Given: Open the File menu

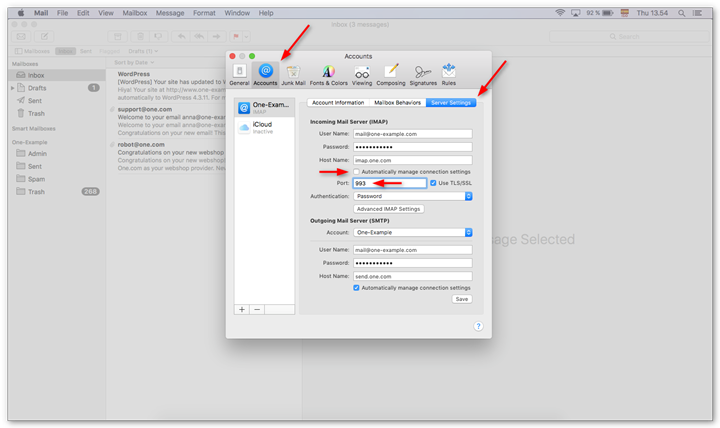Looking at the screenshot, I should coord(62,13).
